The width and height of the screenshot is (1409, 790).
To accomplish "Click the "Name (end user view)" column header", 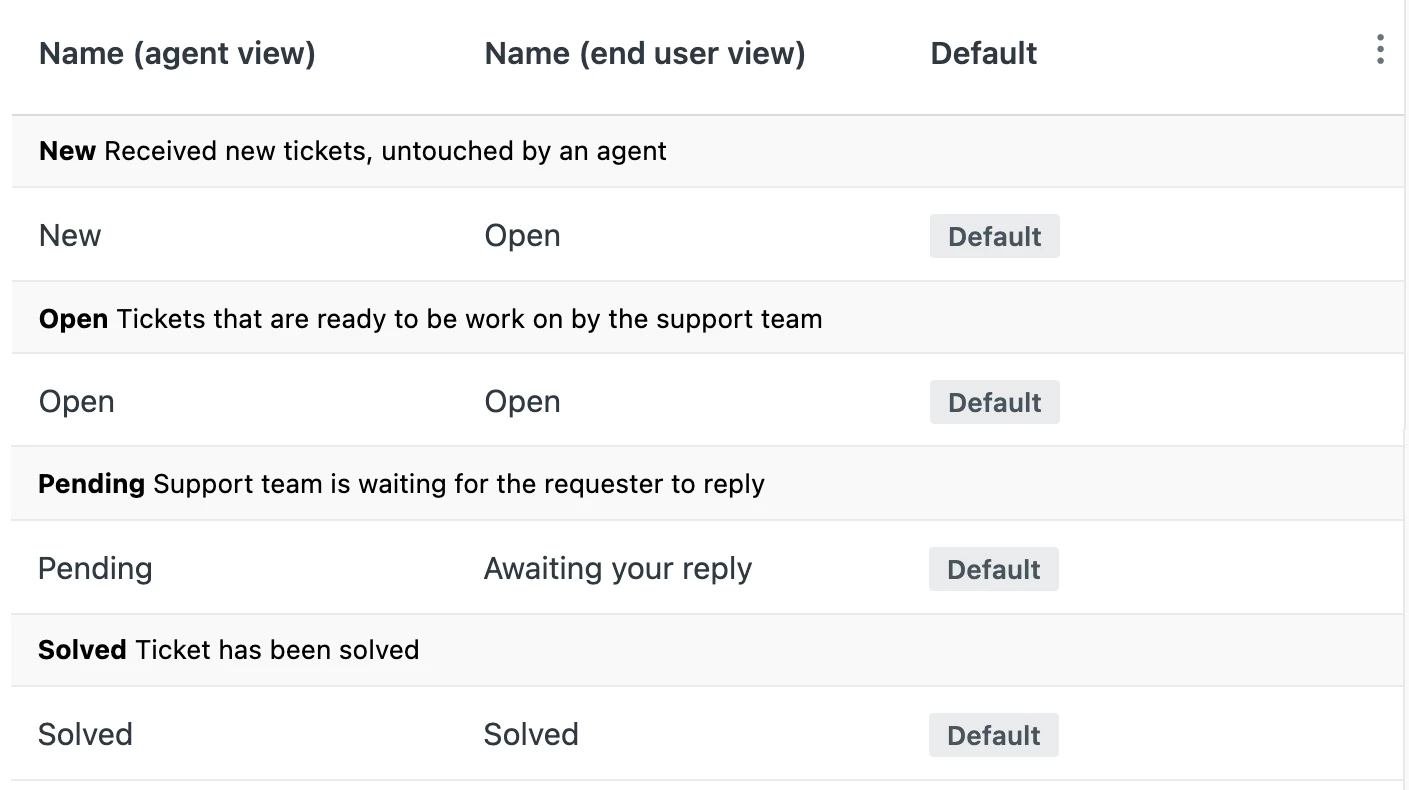I will [x=644, y=53].
